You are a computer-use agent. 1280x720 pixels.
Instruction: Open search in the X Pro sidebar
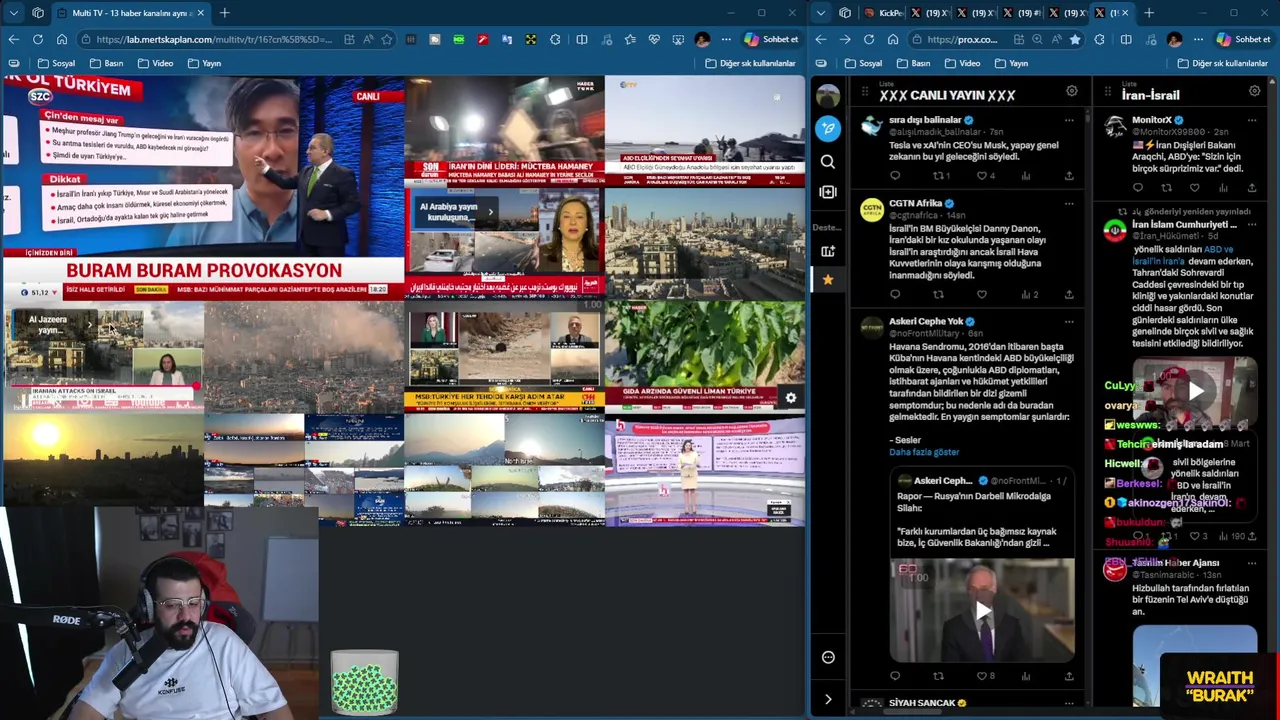pyautogui.click(x=828, y=162)
